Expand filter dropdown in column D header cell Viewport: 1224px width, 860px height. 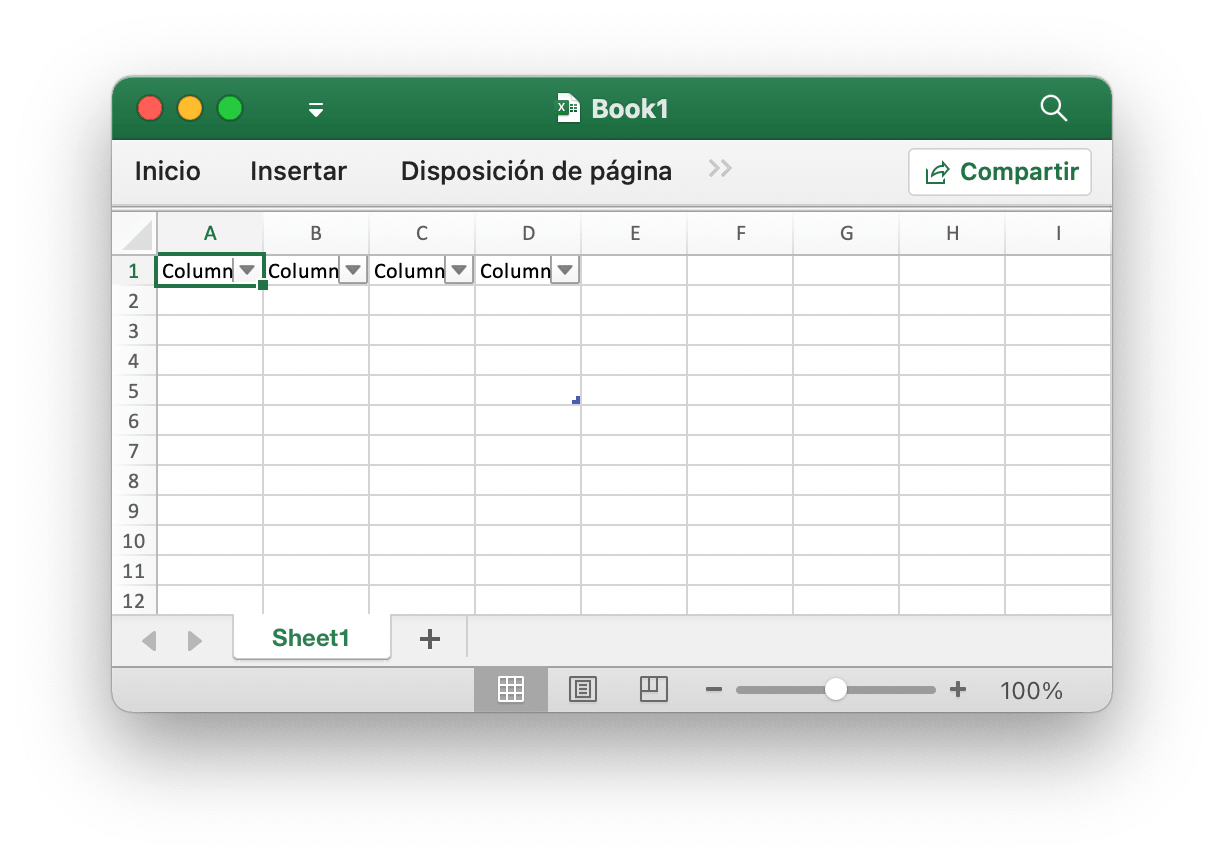(565, 270)
